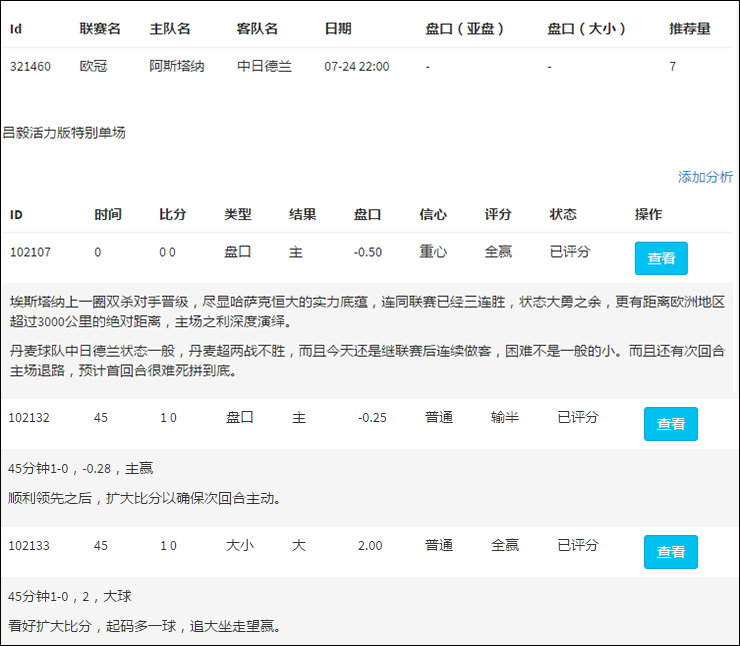Click the 评分 column header
The image size is (740, 646).
[x=498, y=215]
